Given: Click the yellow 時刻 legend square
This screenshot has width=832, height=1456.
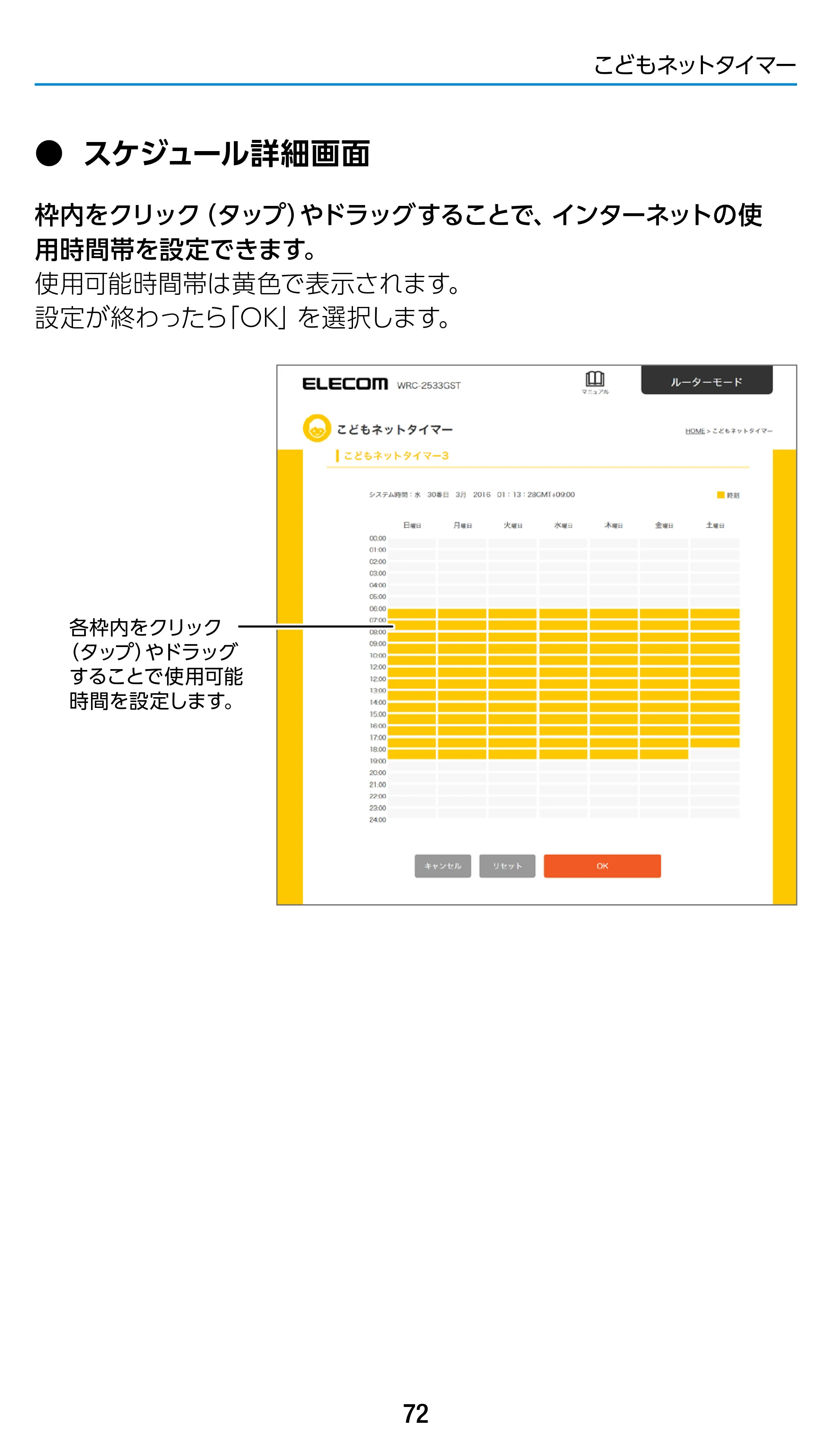Looking at the screenshot, I should coord(721,495).
